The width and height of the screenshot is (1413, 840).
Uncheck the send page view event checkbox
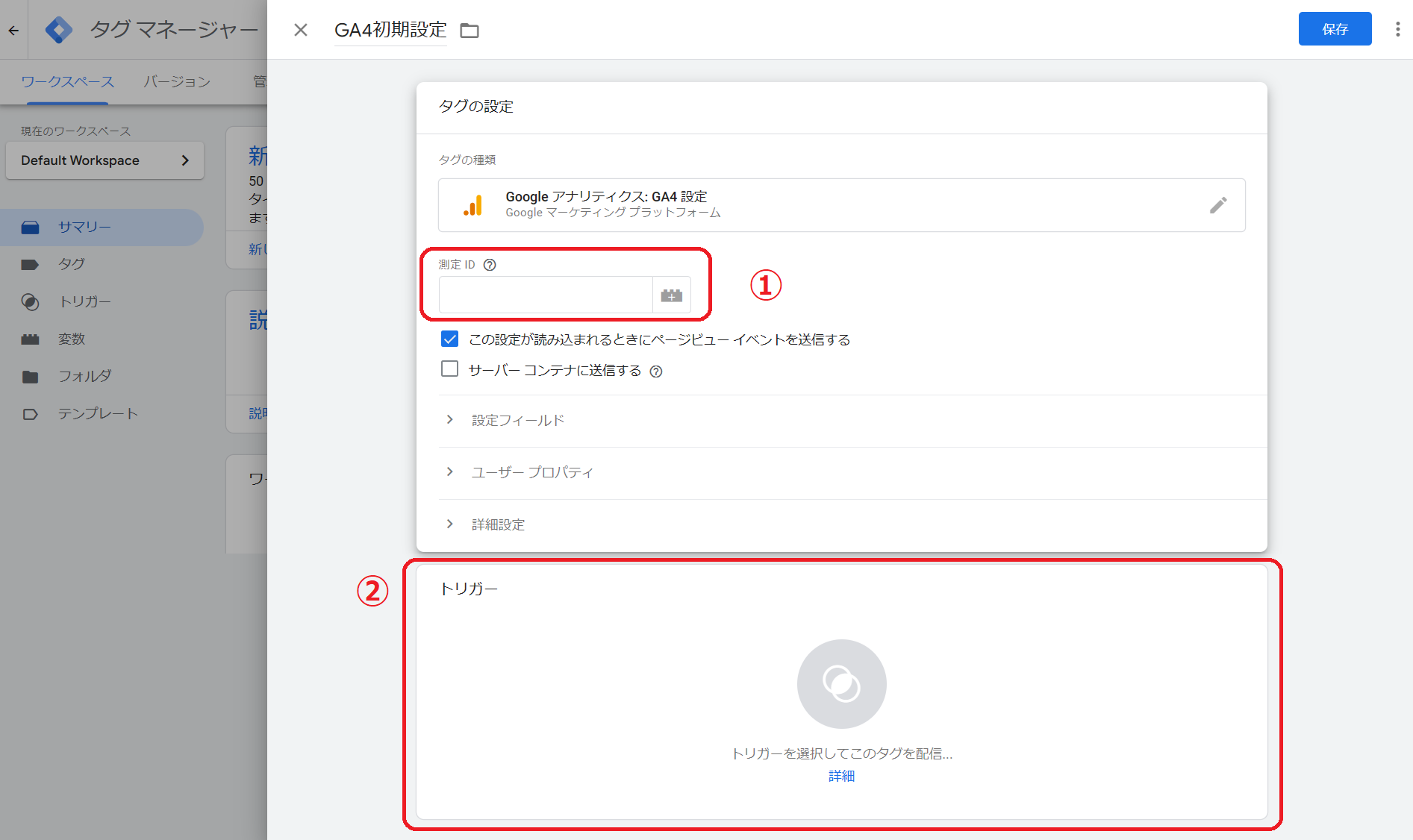click(x=449, y=339)
